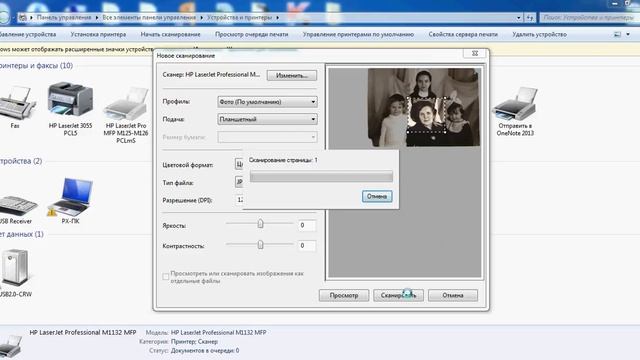This screenshot has width=640, height=360.
Task: Select the Отправить в OneNote 2013 printer
Action: 515,104
